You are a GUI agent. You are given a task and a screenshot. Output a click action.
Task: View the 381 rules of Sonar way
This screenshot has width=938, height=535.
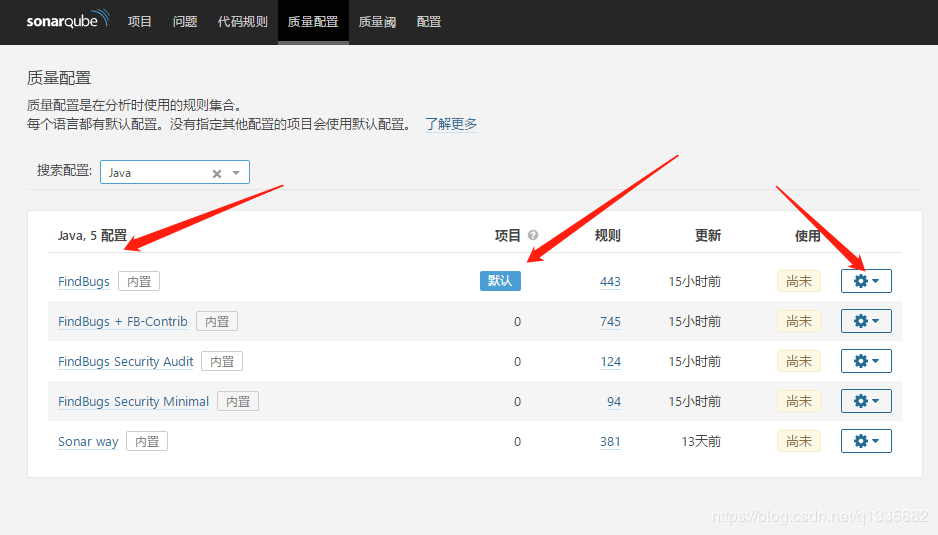click(610, 442)
